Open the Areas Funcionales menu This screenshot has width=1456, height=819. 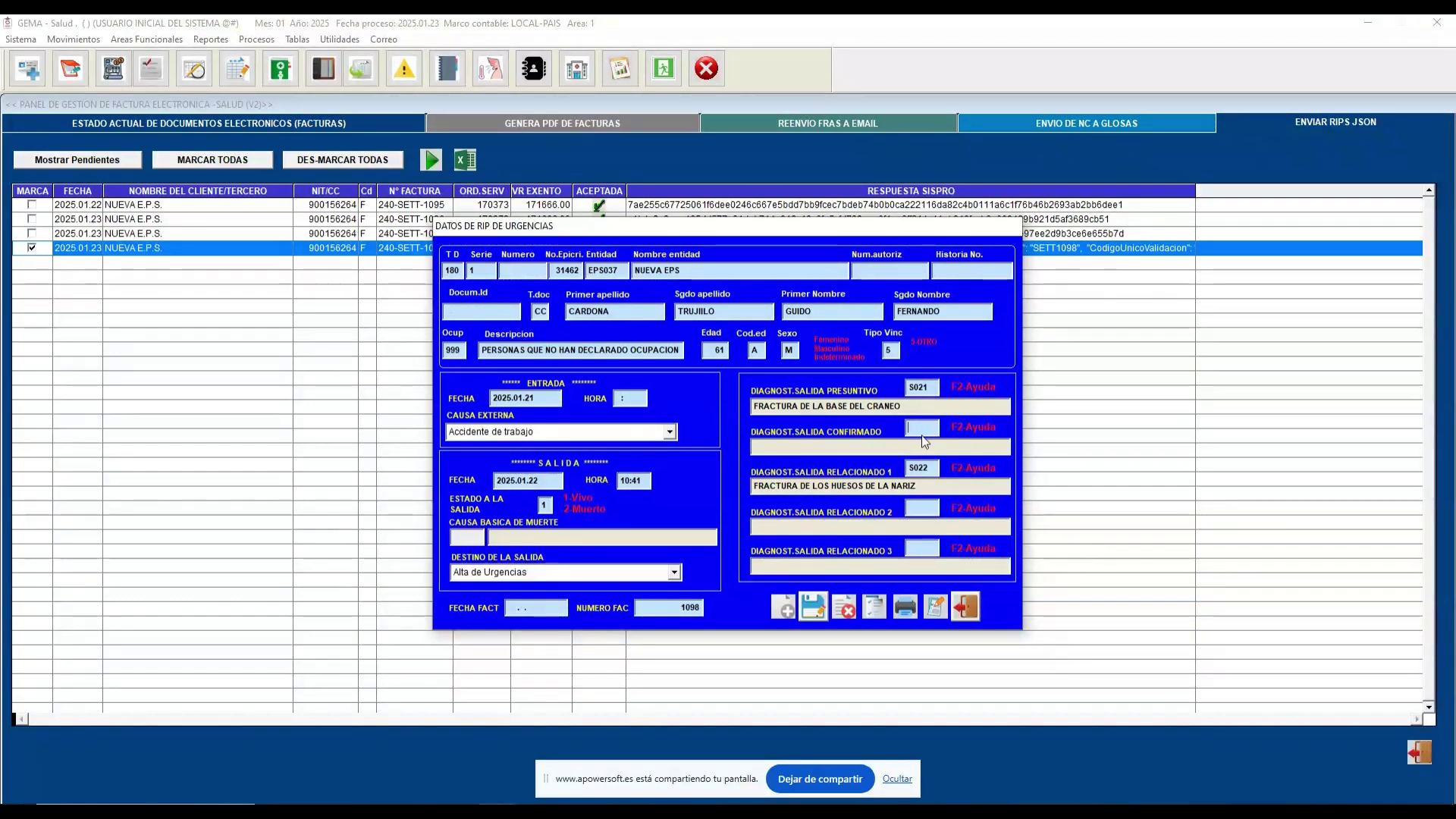pos(146,39)
